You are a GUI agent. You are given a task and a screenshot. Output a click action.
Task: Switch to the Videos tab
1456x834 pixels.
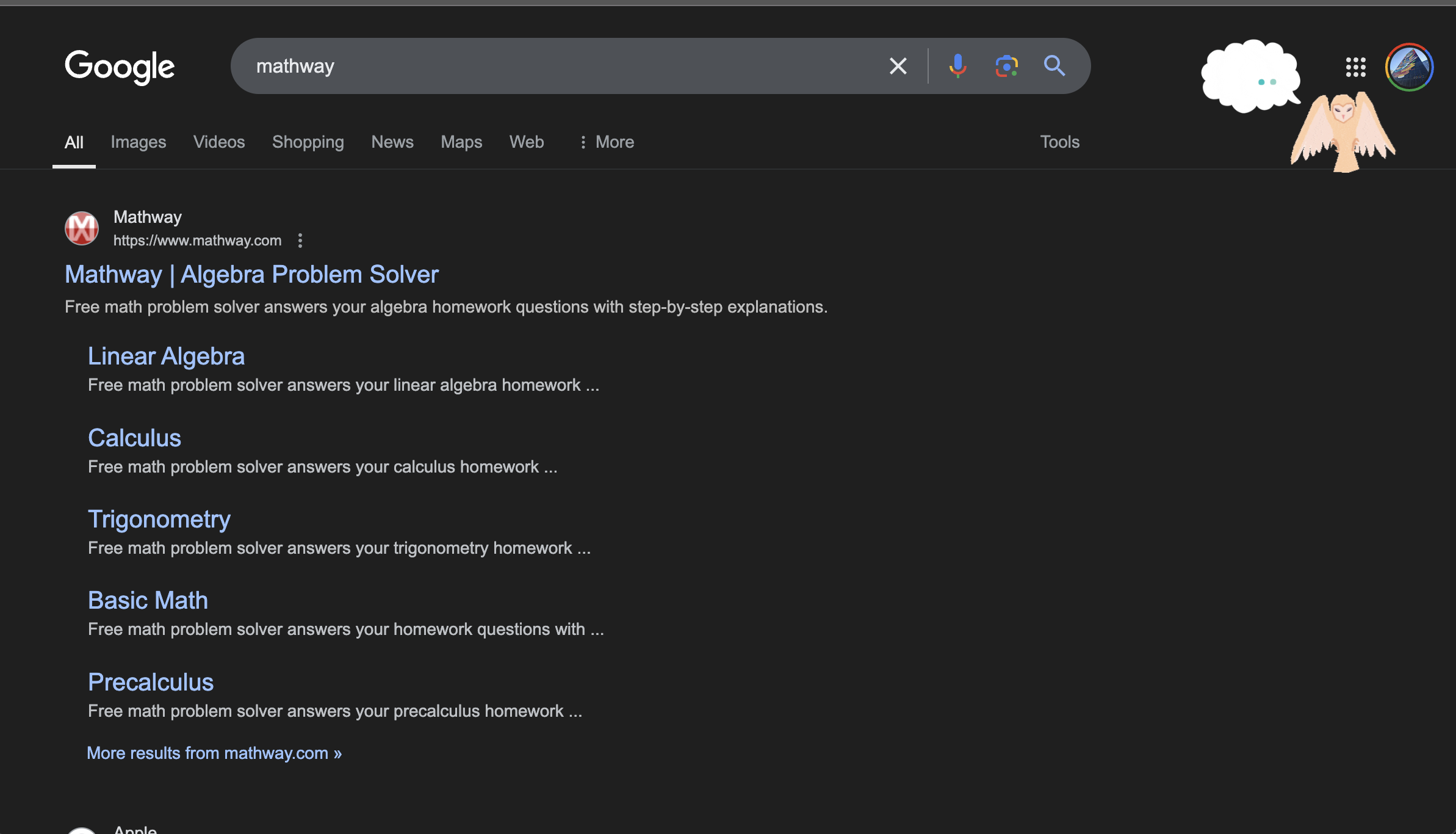pos(219,142)
